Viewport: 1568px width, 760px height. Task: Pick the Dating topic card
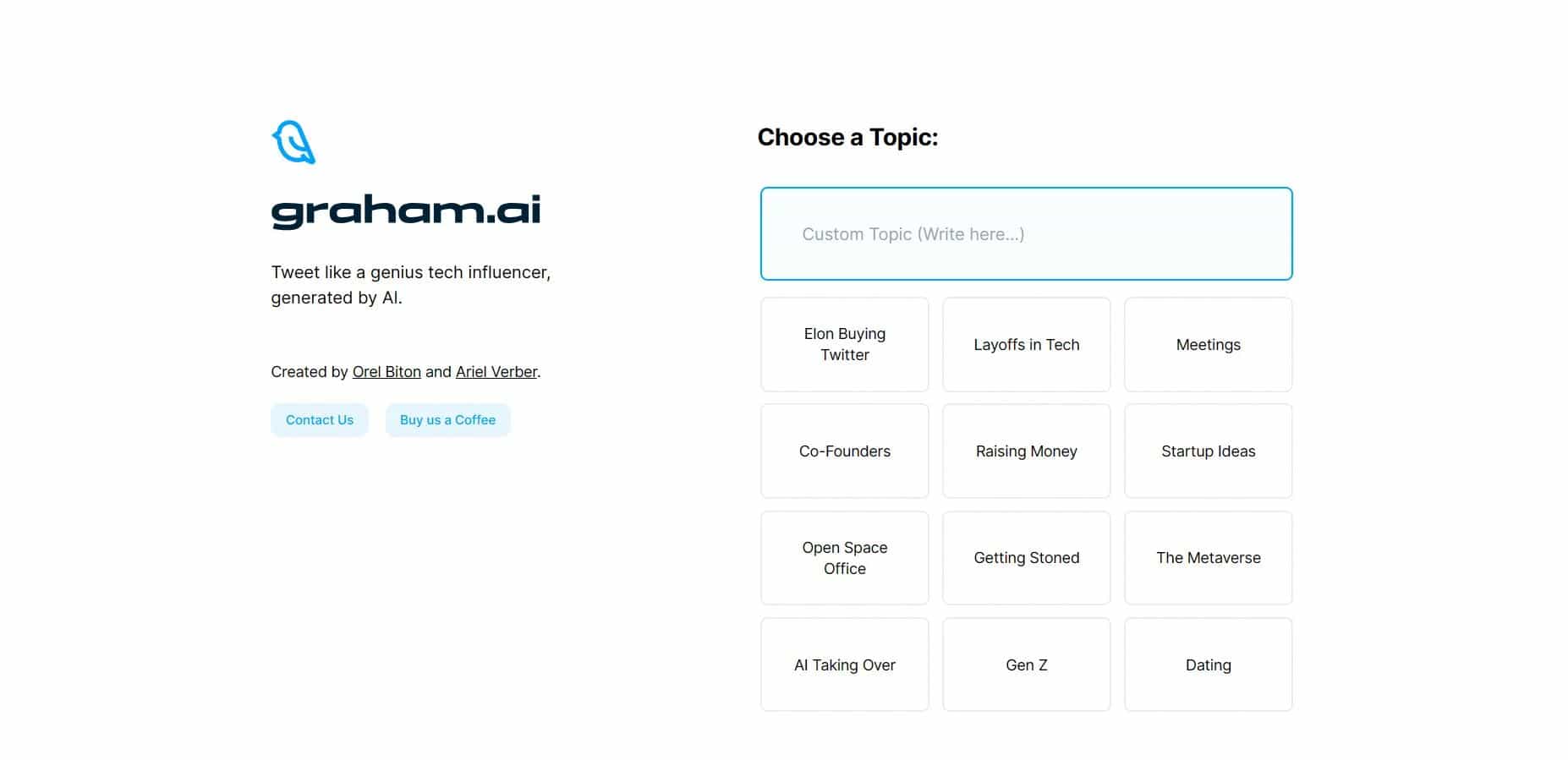tap(1208, 665)
